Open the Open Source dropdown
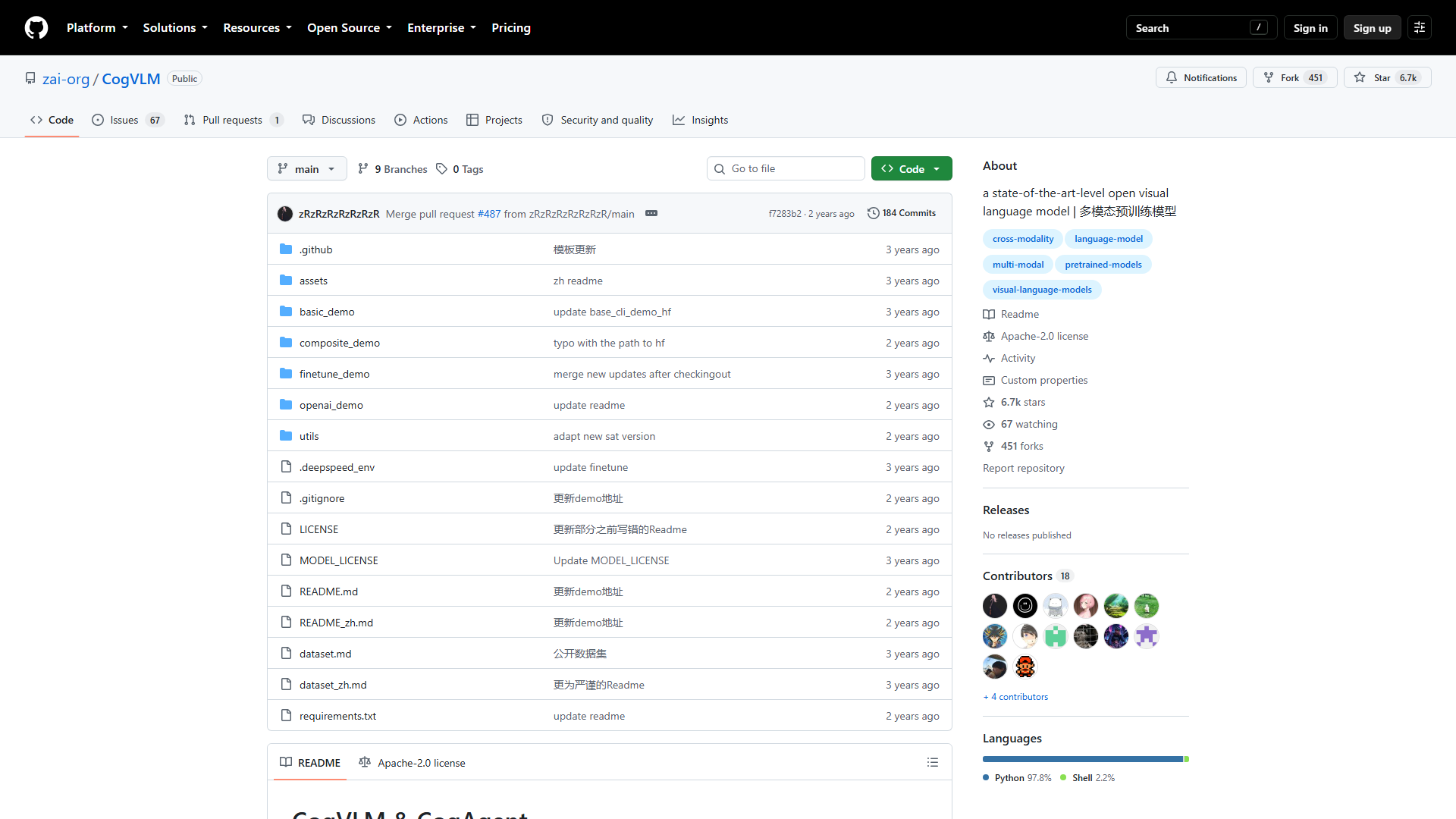Viewport: 1456px width, 819px height. (350, 28)
